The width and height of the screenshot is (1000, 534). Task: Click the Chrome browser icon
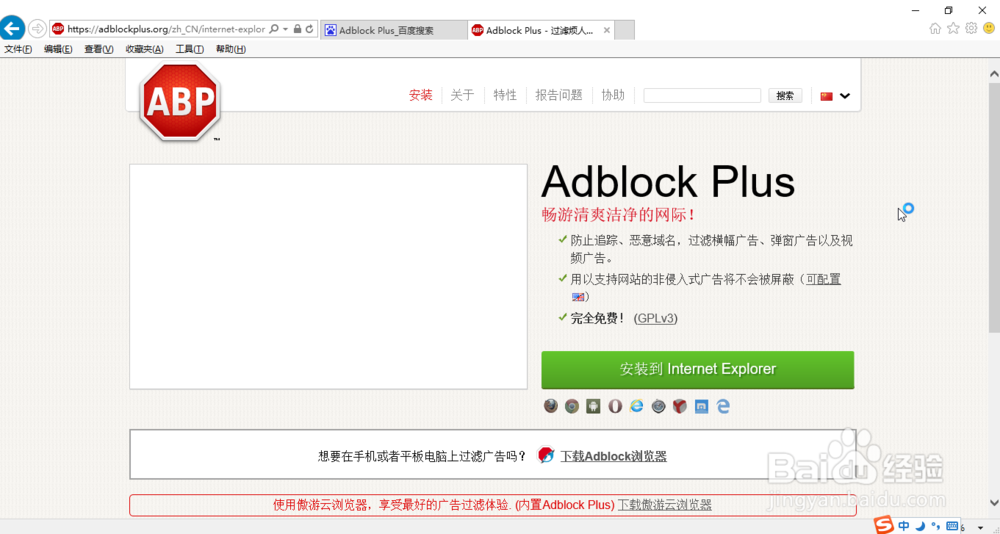(572, 406)
